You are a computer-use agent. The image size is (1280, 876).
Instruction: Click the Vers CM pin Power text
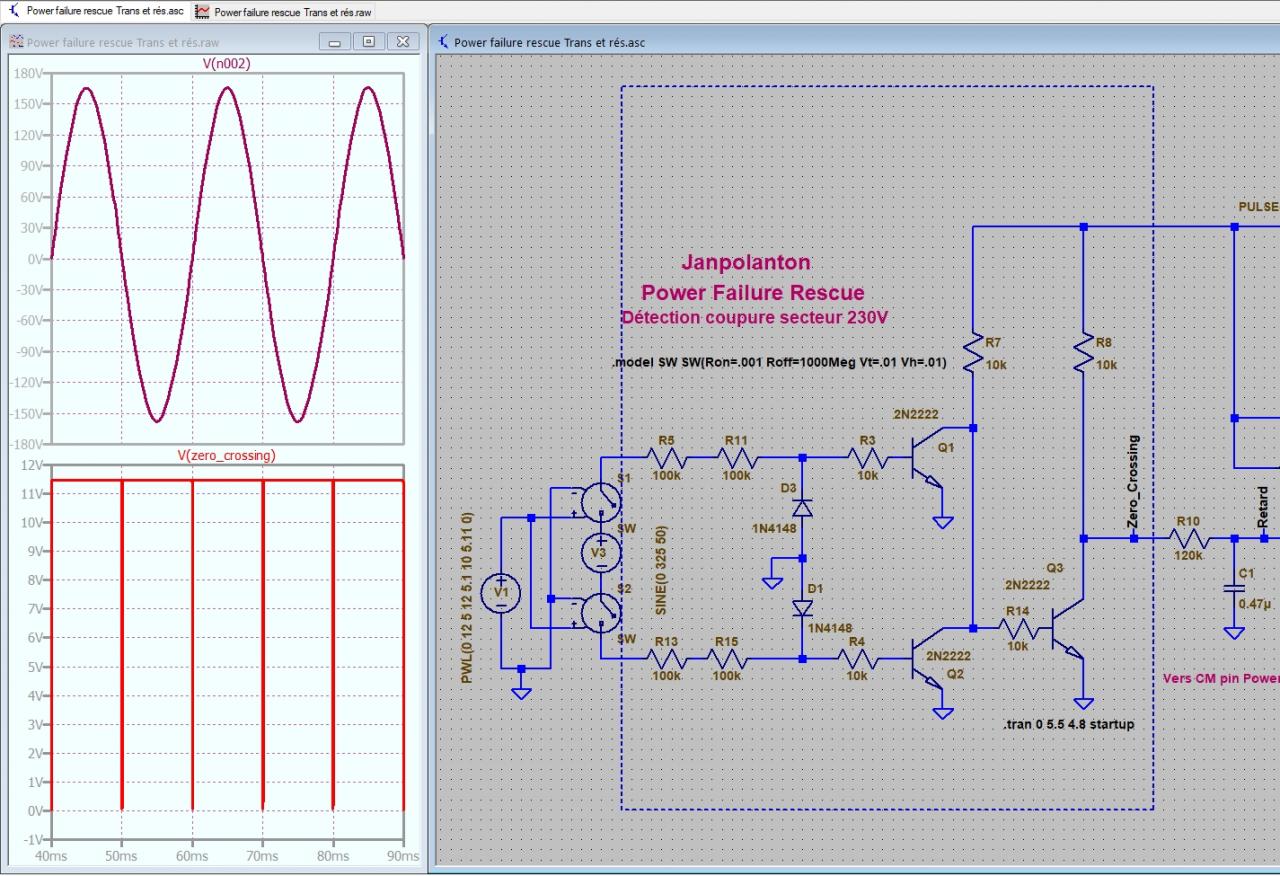[1221, 678]
